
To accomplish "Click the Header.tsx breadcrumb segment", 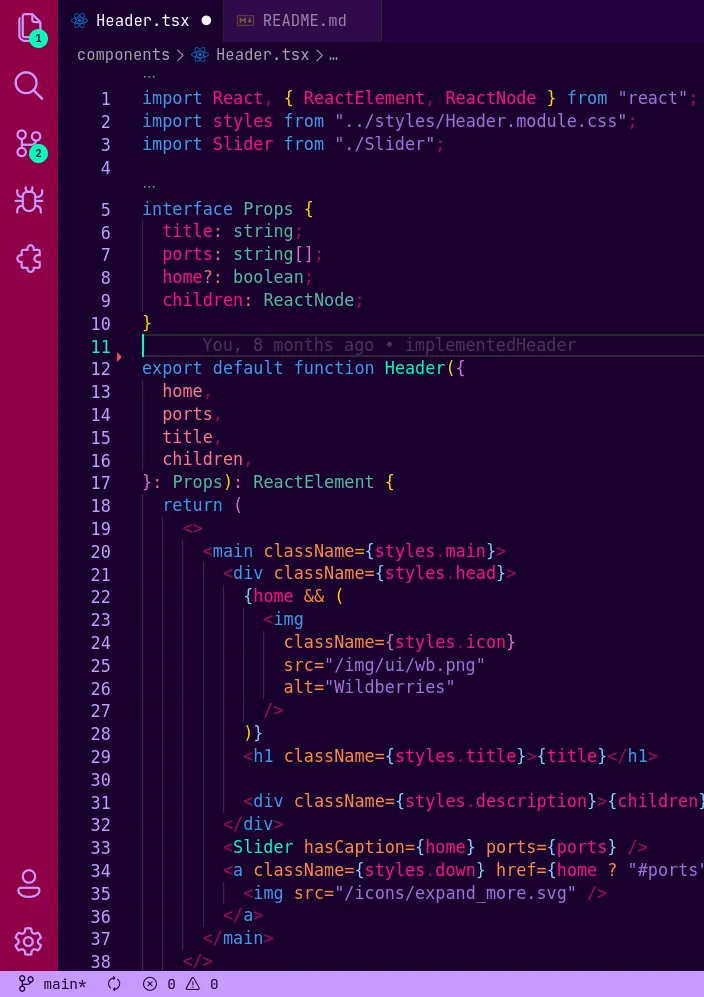I will (x=250, y=55).
